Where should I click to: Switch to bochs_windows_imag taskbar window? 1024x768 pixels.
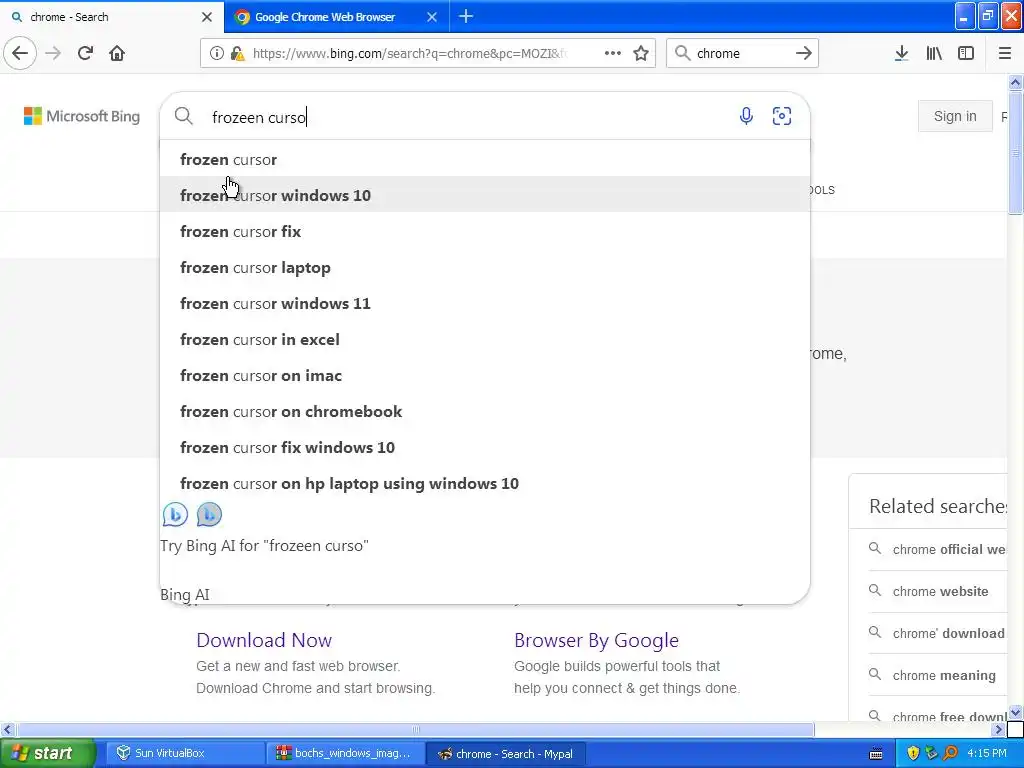[x=345, y=753]
